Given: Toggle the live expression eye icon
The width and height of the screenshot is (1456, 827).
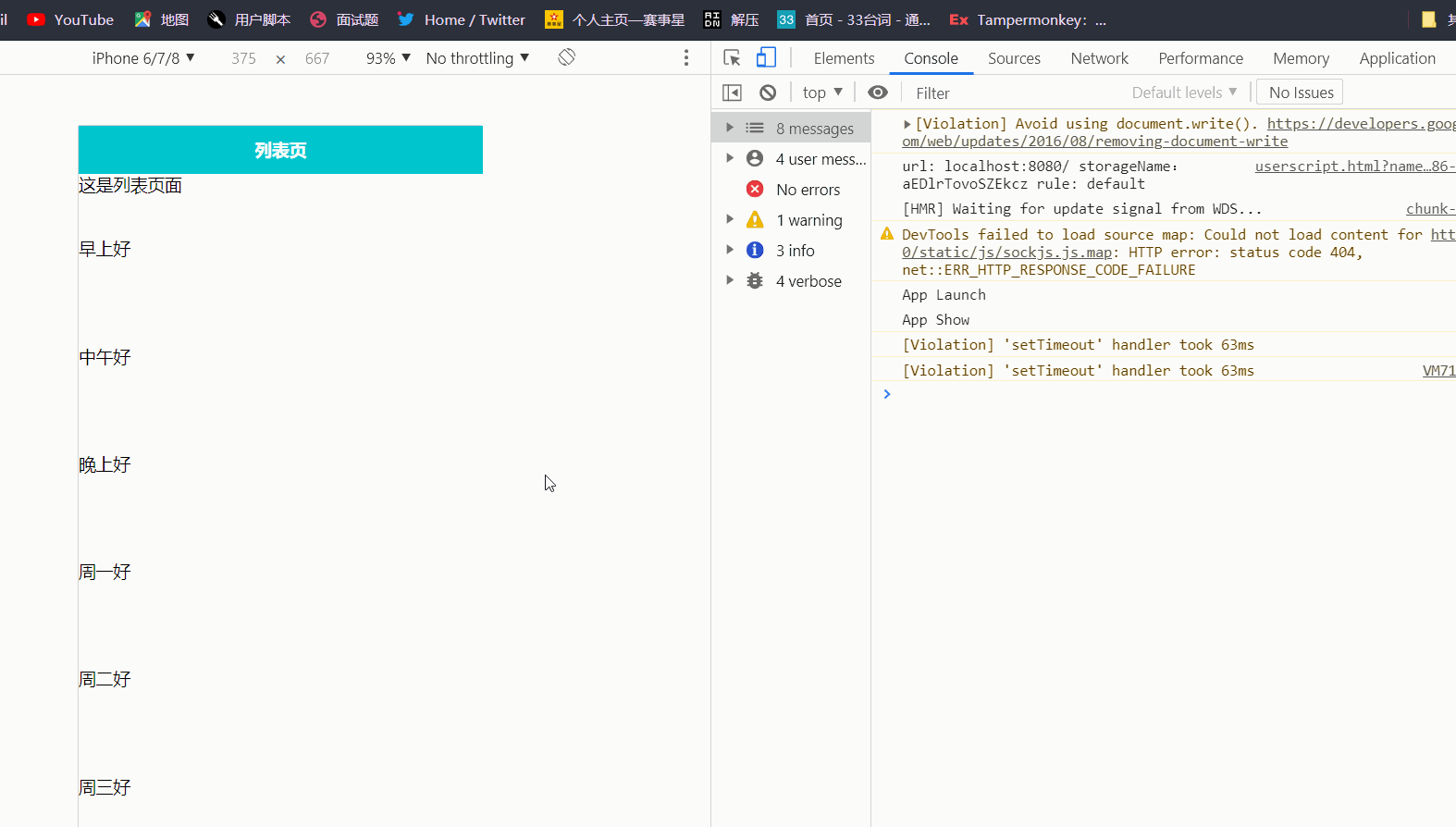Looking at the screenshot, I should 878,93.
